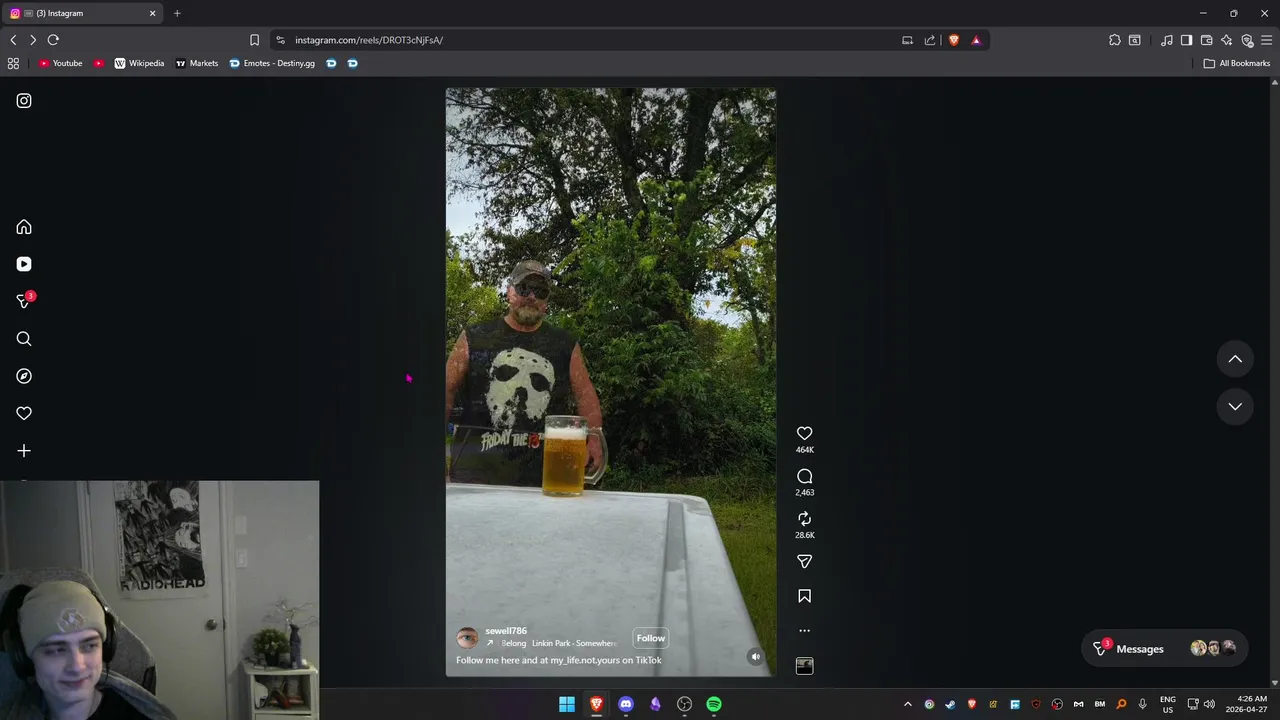
Task: Close the Instagram browser tab
Action: pos(153,13)
